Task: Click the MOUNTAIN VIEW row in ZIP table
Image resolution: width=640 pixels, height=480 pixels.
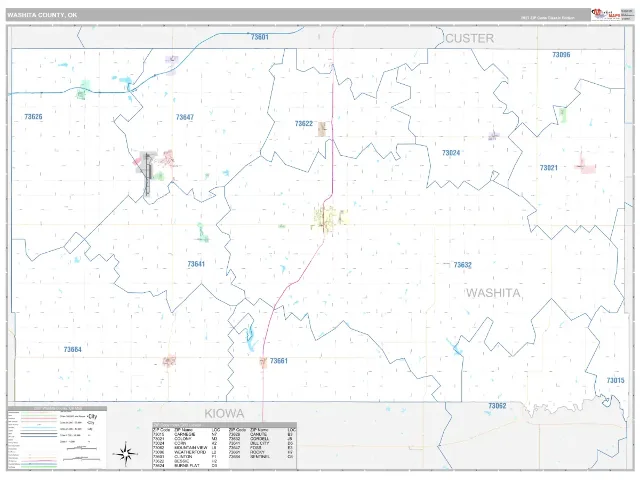Action: pos(186,448)
